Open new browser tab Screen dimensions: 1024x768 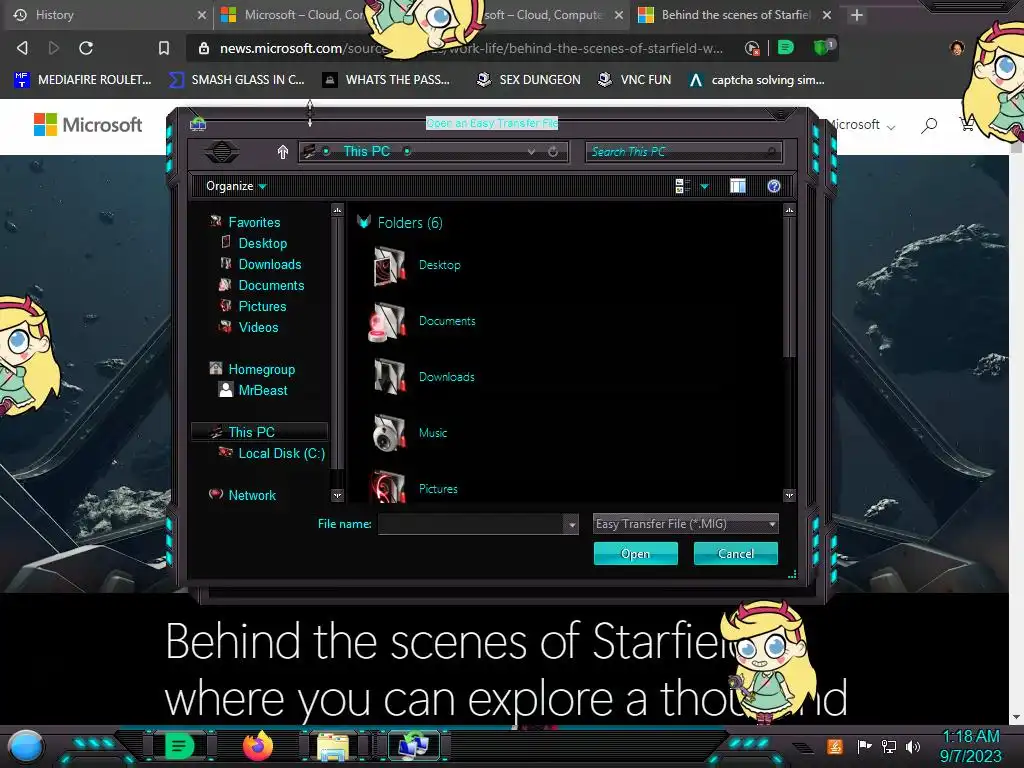click(857, 15)
